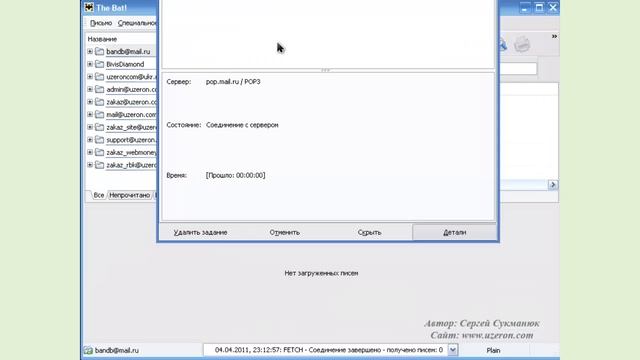Select the zakaz_webmoney folder icon
The width and height of the screenshot is (640, 360).
(x=100, y=152)
